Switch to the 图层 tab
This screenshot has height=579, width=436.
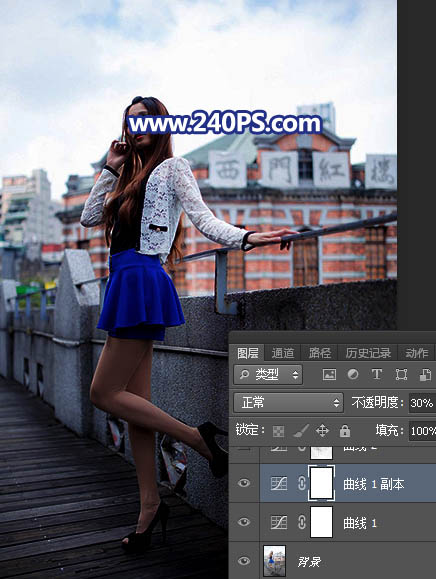[x=247, y=353]
